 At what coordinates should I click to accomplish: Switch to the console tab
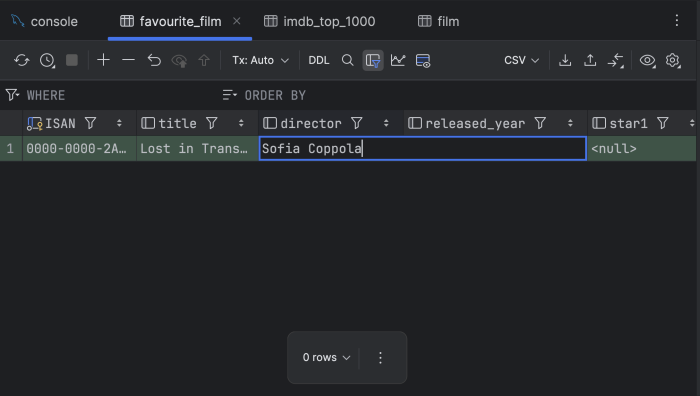point(45,21)
